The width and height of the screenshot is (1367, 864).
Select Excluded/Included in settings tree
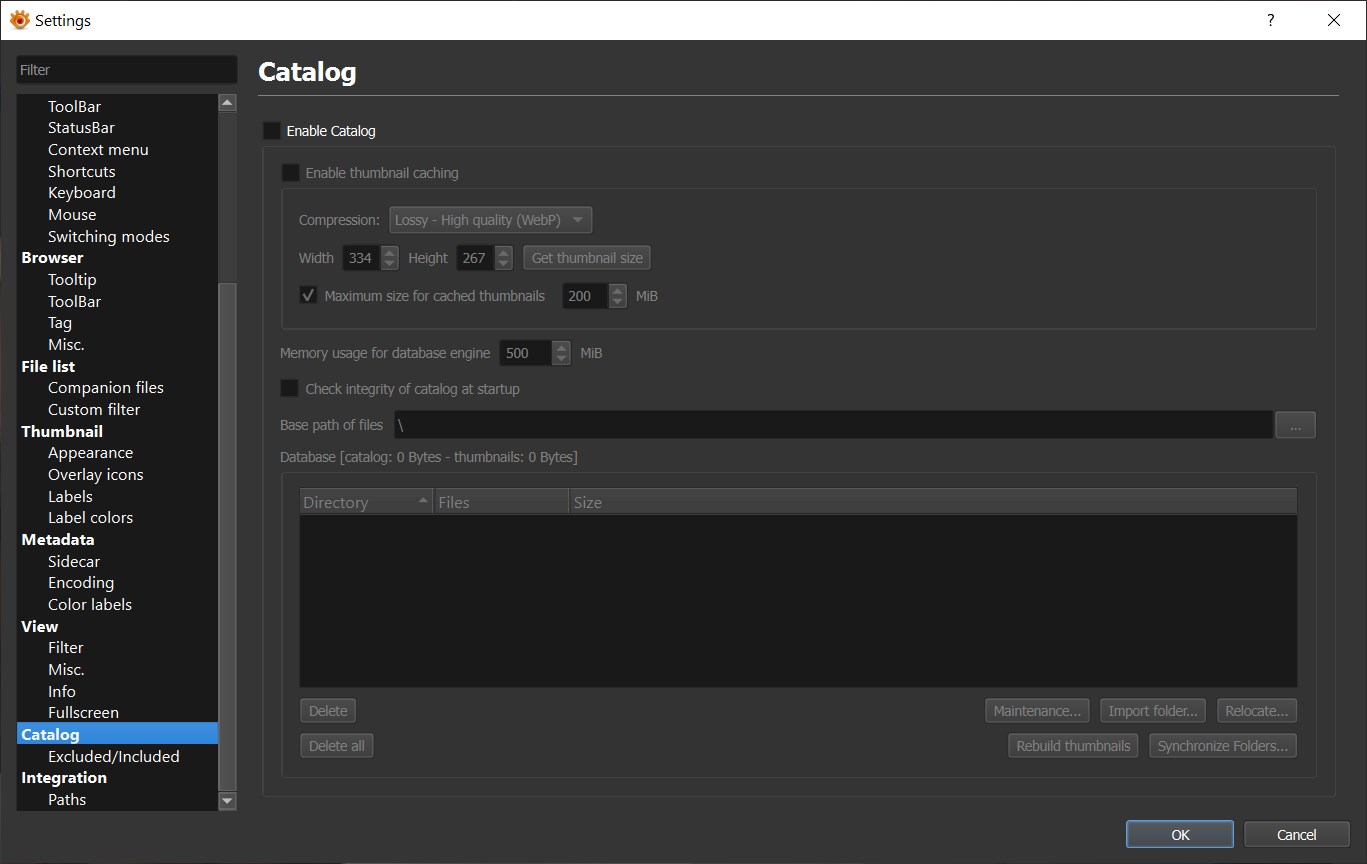pyautogui.click(x=113, y=757)
